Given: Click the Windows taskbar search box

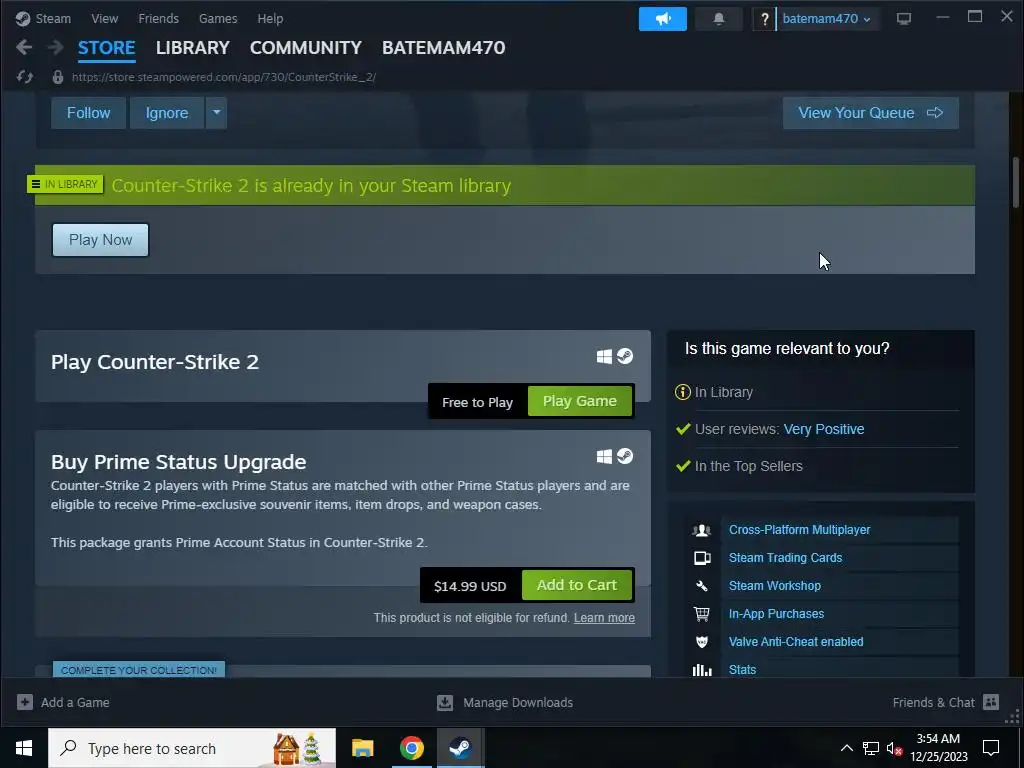Looking at the screenshot, I should tap(192, 748).
